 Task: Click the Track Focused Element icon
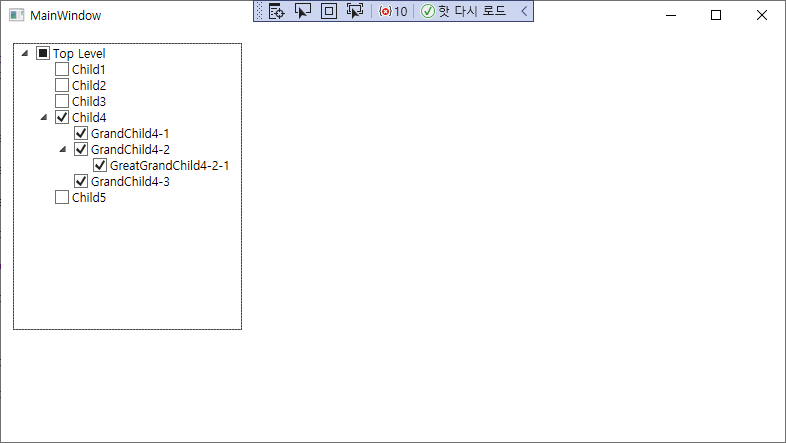point(355,11)
